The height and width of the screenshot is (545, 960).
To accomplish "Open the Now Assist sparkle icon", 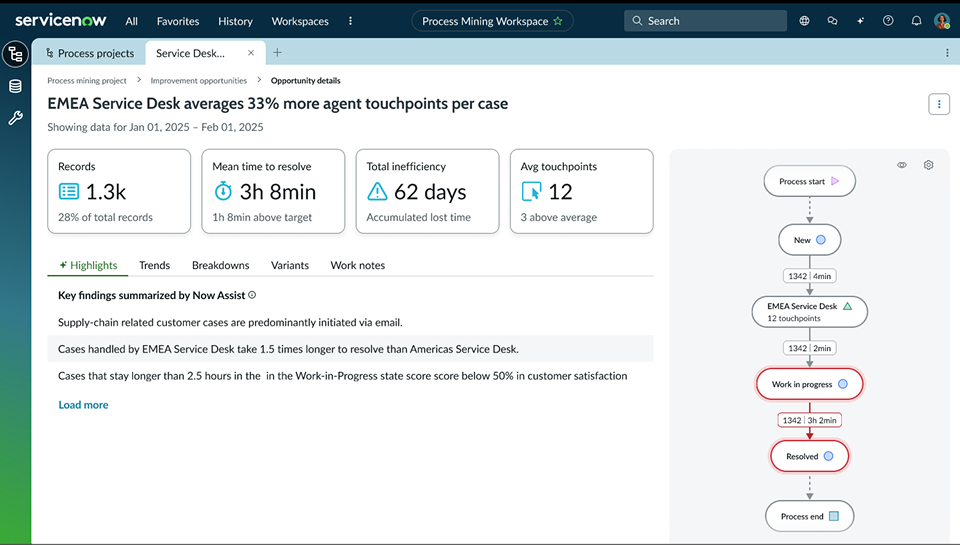I will coord(861,21).
